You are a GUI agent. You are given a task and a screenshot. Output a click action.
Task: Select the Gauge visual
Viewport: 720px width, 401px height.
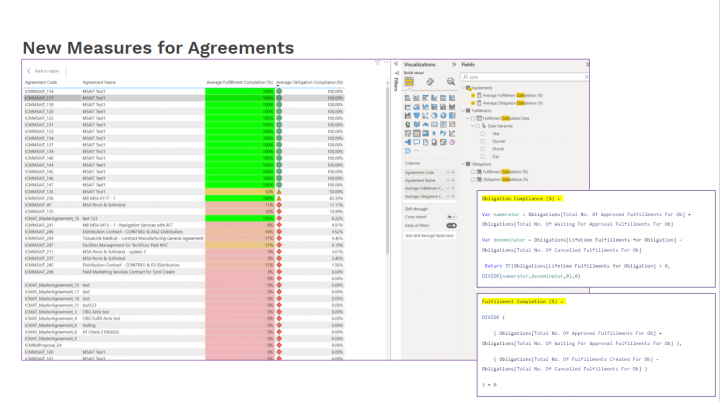(x=425, y=124)
